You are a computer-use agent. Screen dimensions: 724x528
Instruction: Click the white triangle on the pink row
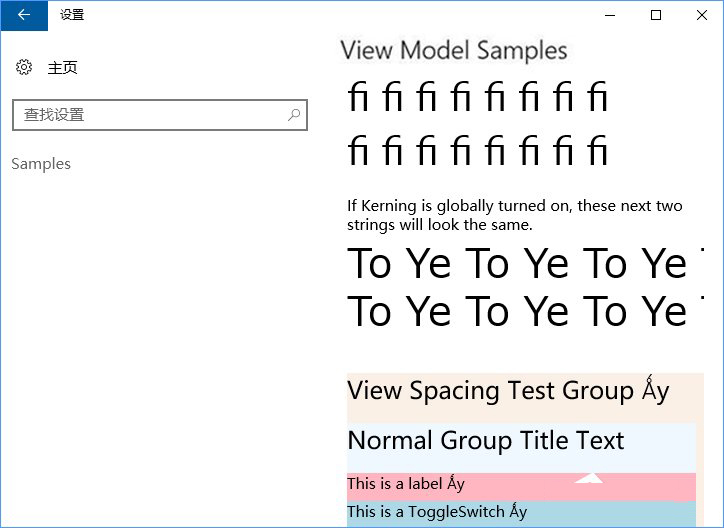point(590,478)
